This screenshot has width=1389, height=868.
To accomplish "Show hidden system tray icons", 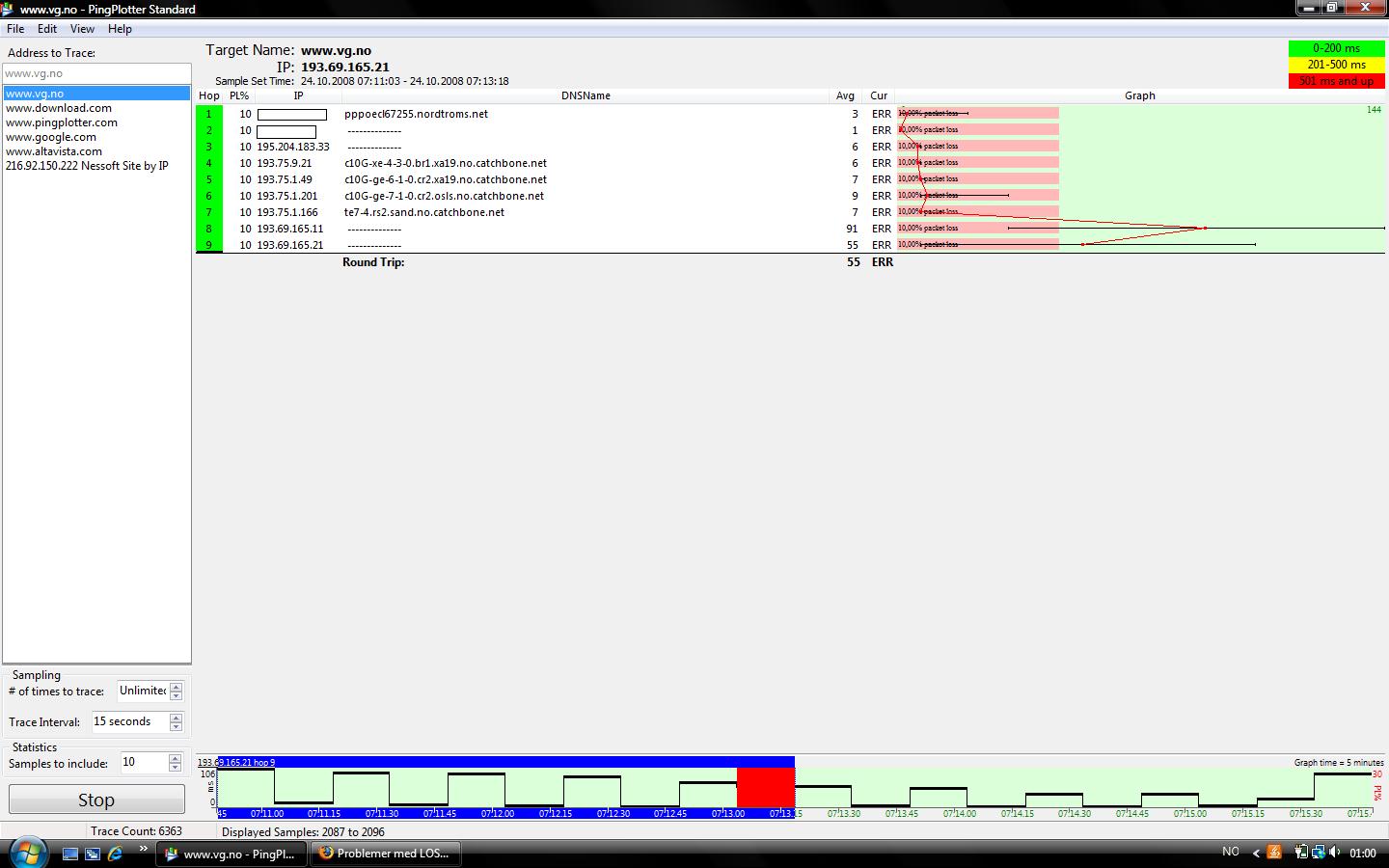I will click(x=1256, y=853).
